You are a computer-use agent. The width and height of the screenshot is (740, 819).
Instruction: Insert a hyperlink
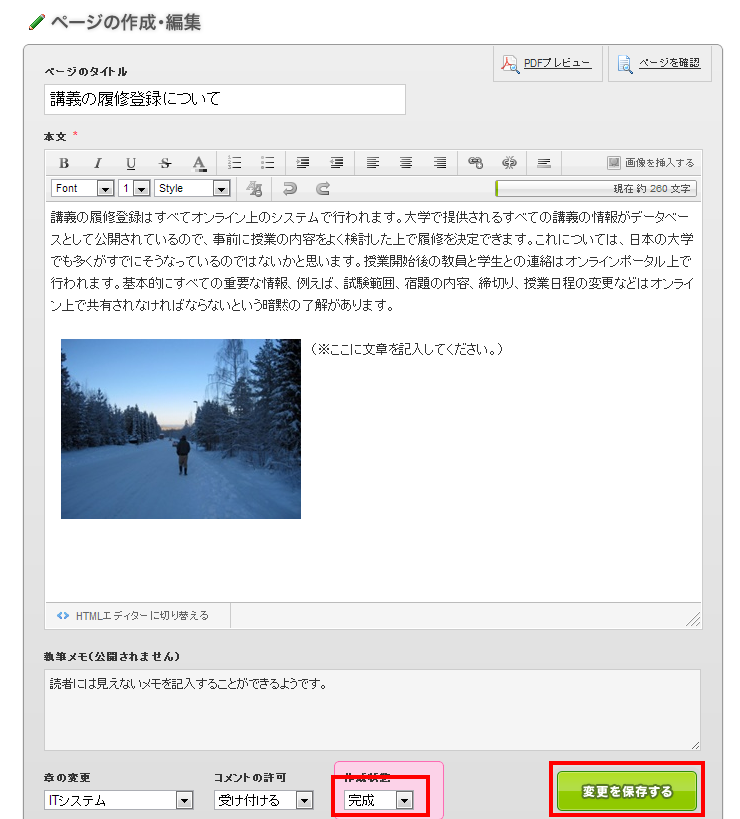pyautogui.click(x=475, y=163)
